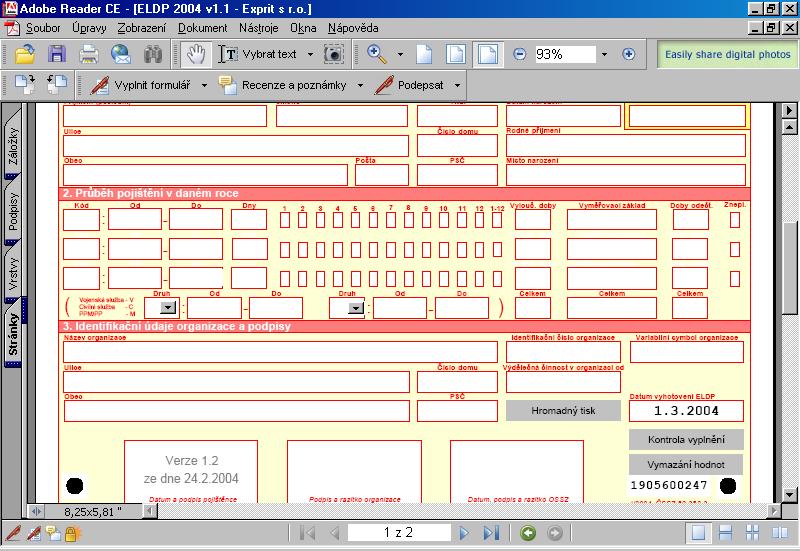
Task: Open the second Druh dropdown in the form
Action: tap(356, 308)
